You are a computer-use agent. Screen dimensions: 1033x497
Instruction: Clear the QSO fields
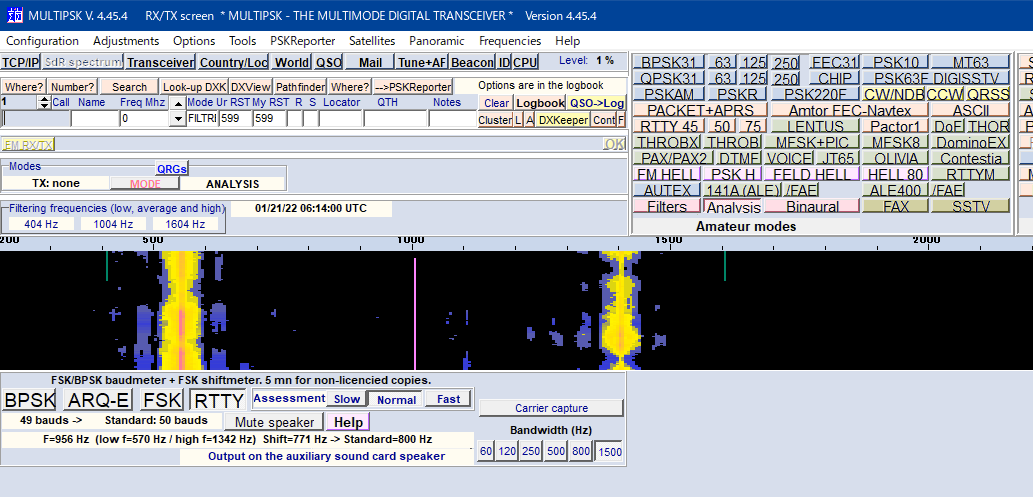[x=496, y=103]
